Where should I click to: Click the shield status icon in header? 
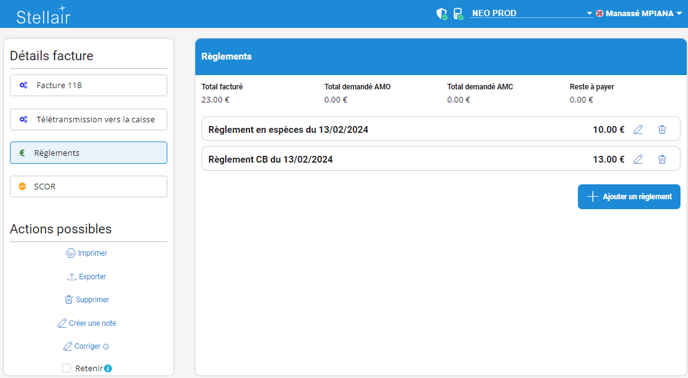point(442,14)
